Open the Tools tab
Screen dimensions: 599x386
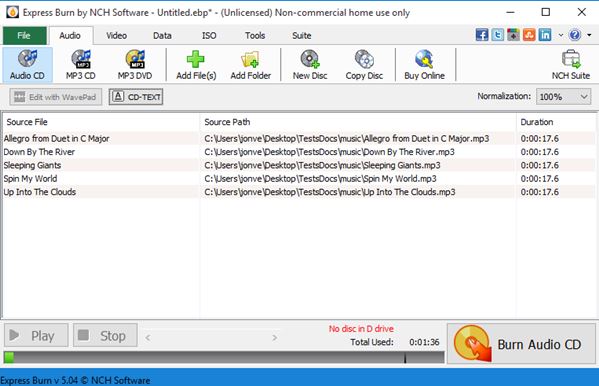tap(255, 36)
